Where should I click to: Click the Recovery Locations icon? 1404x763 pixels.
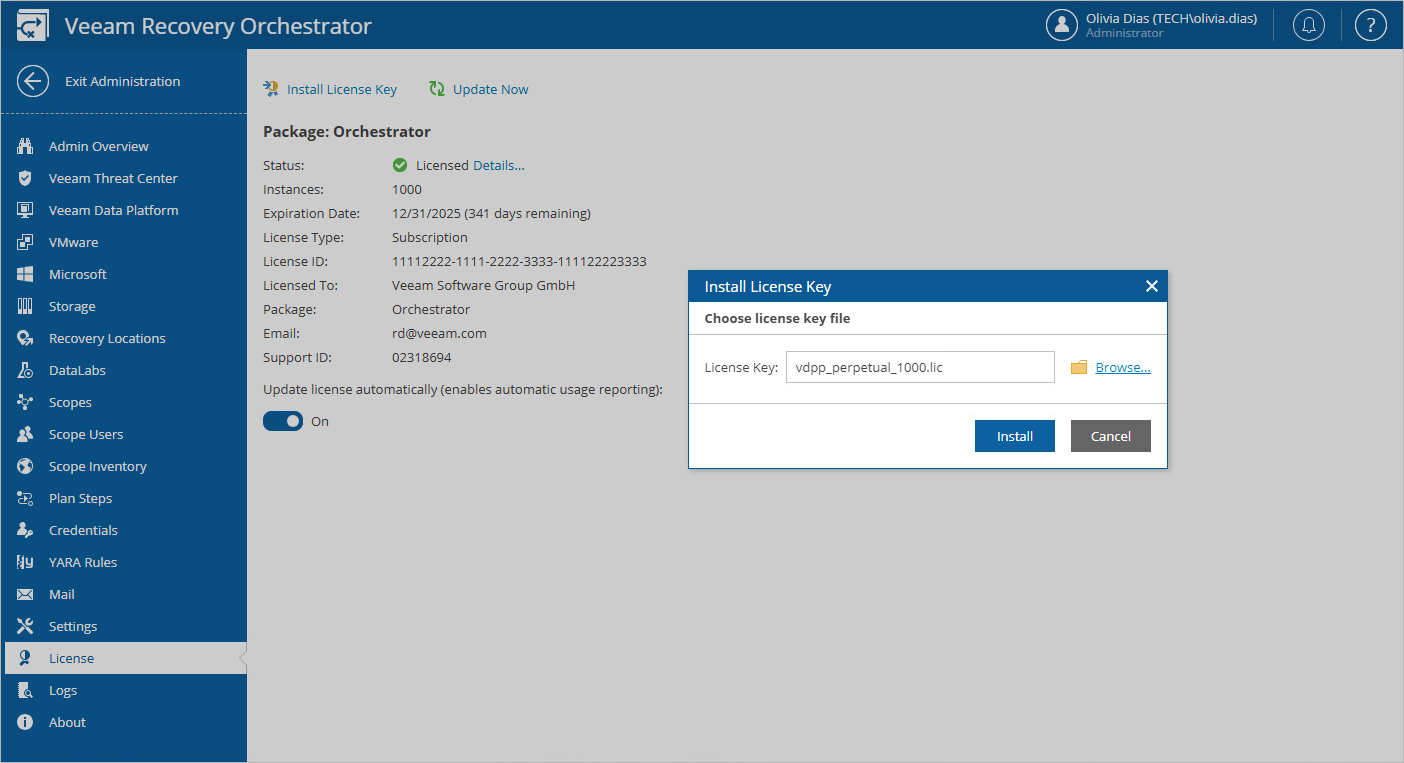pos(26,338)
